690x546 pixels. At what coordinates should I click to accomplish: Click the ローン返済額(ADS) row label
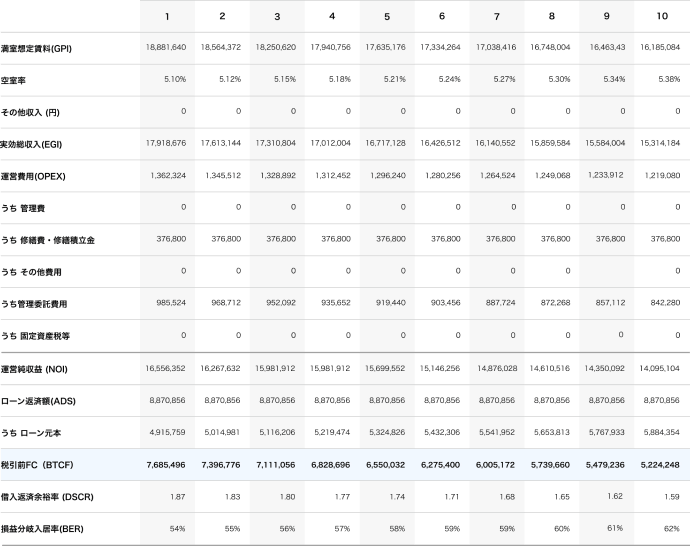click(x=38, y=401)
